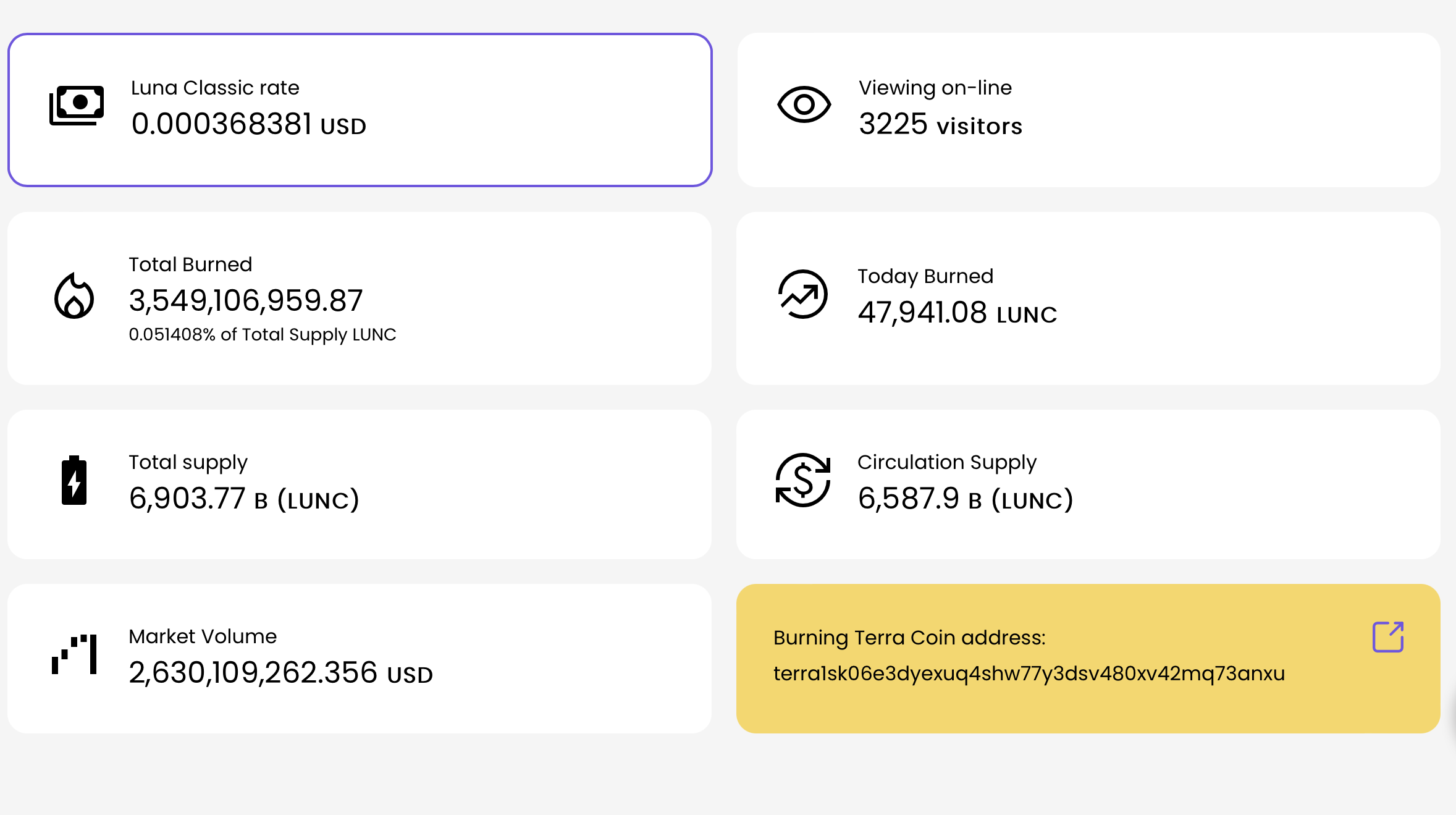
Task: Click the eye icon for Viewing on-line
Action: [x=804, y=104]
